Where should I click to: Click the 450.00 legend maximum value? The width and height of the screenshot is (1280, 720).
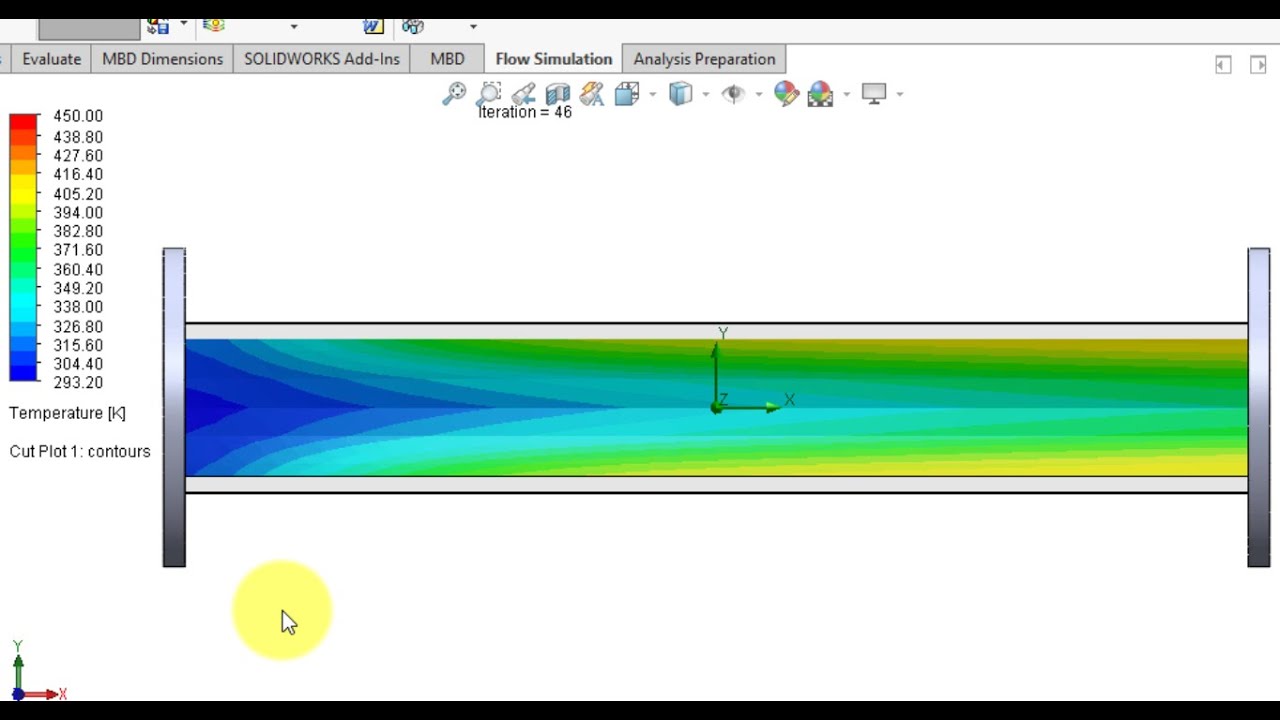point(78,116)
